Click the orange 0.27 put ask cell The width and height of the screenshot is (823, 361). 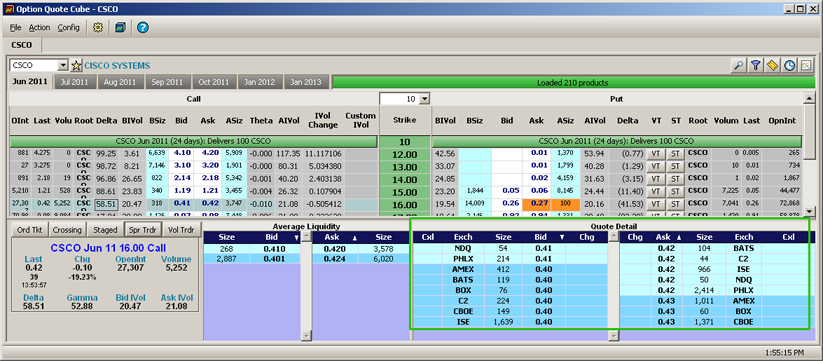pyautogui.click(x=536, y=205)
